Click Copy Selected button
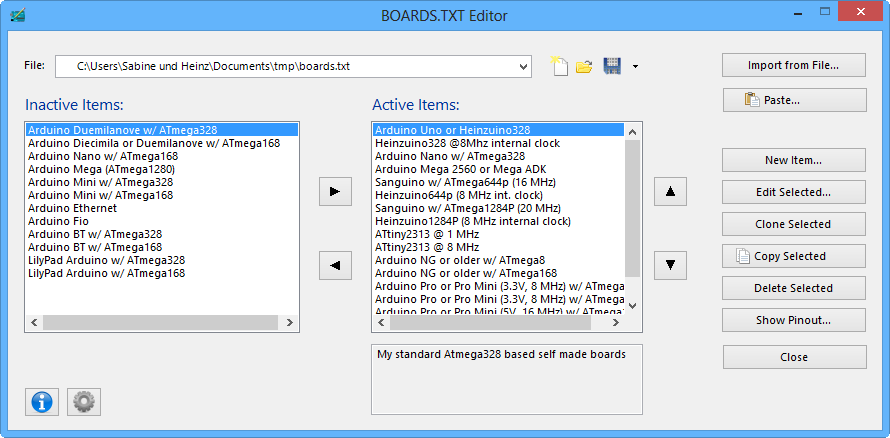The height and width of the screenshot is (438, 890). pyautogui.click(x=794, y=256)
